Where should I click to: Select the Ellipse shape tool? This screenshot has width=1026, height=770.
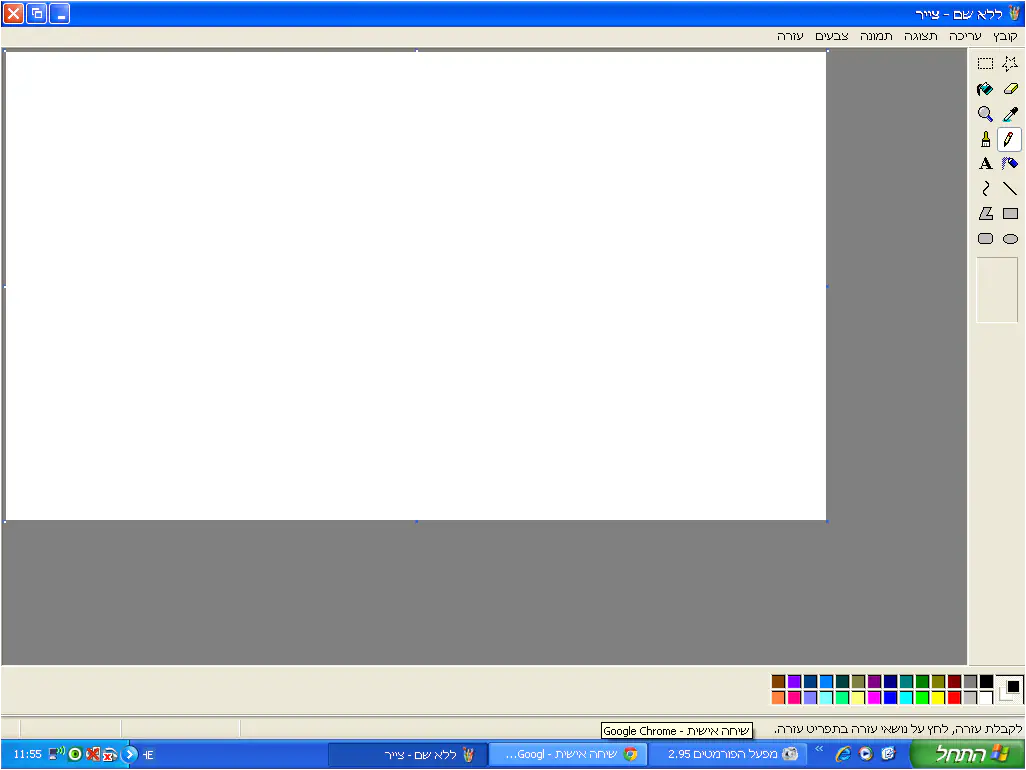click(1010, 239)
